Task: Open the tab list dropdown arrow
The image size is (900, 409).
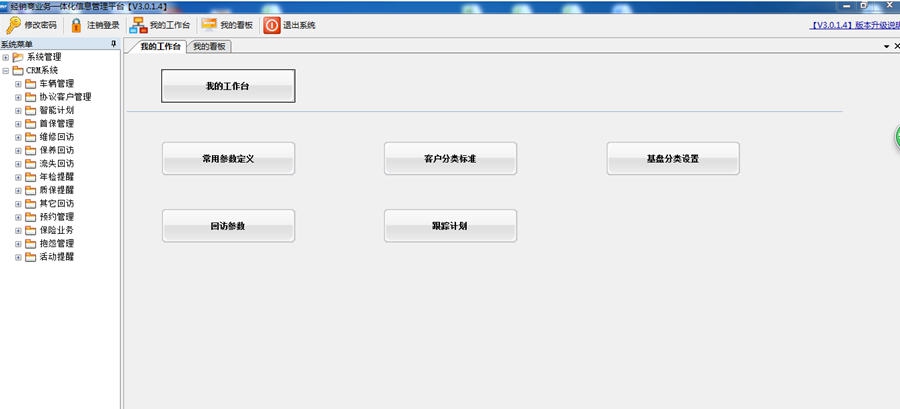Action: (887, 46)
